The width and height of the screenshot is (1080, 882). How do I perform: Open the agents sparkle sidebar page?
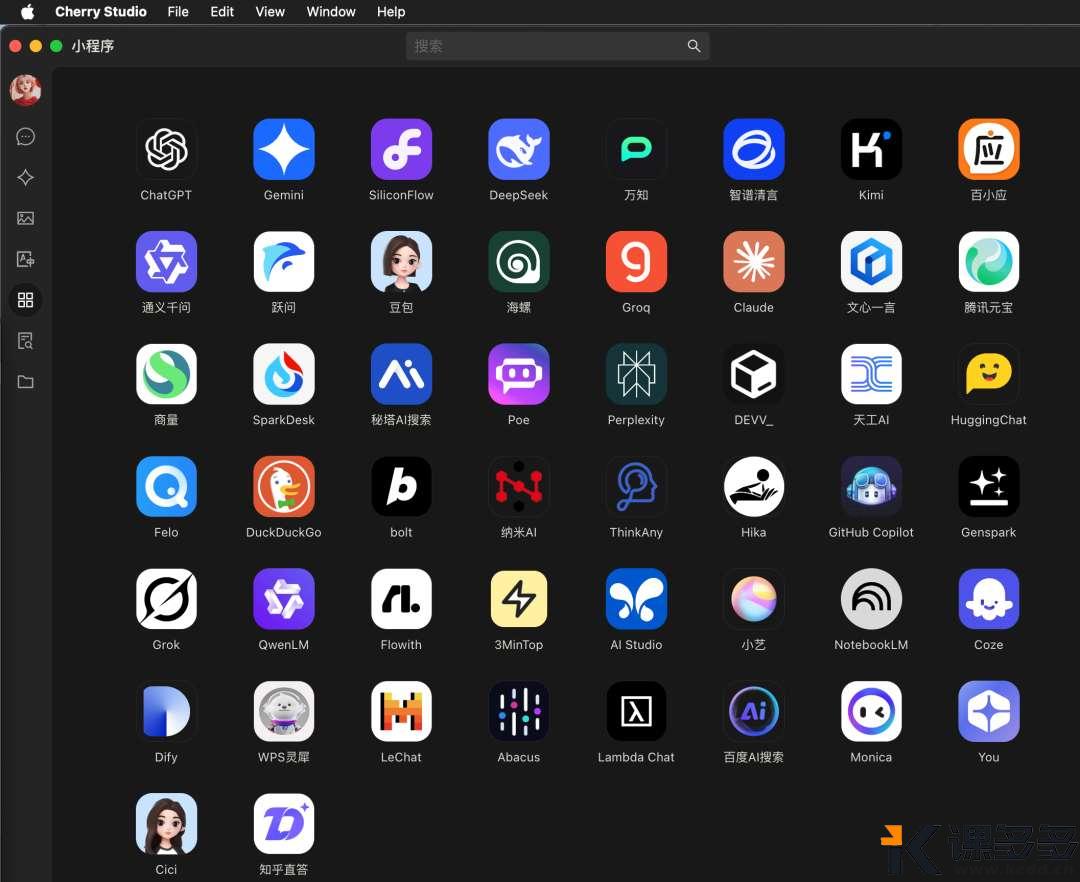(x=25, y=178)
